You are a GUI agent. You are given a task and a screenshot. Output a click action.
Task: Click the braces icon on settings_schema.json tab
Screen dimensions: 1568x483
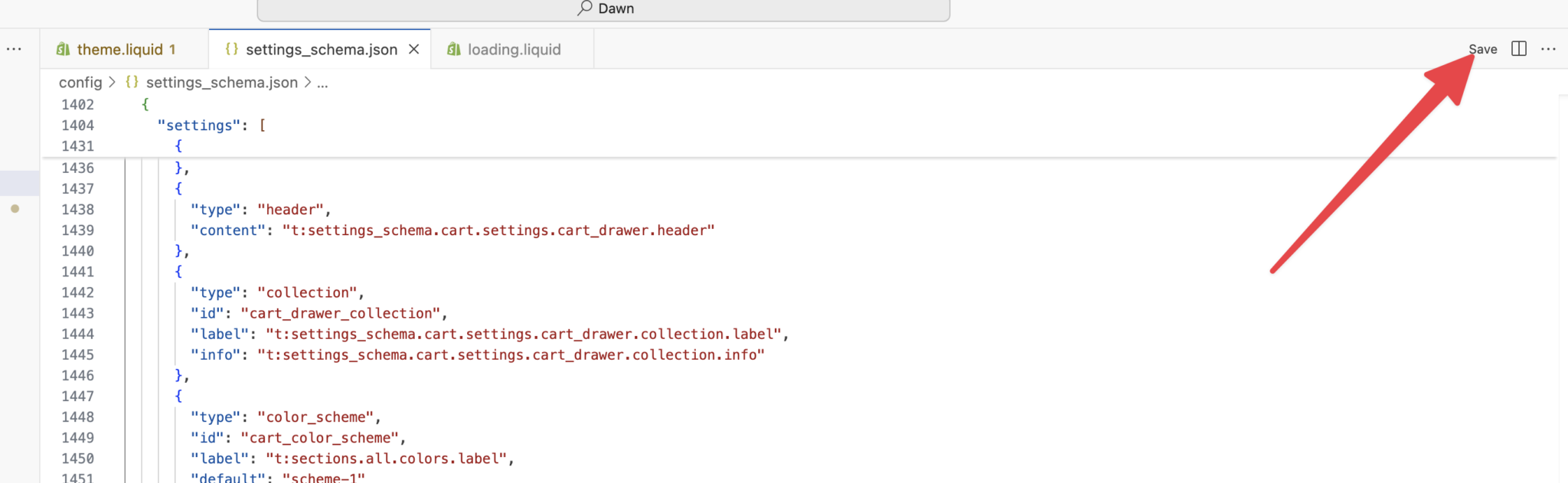click(231, 49)
